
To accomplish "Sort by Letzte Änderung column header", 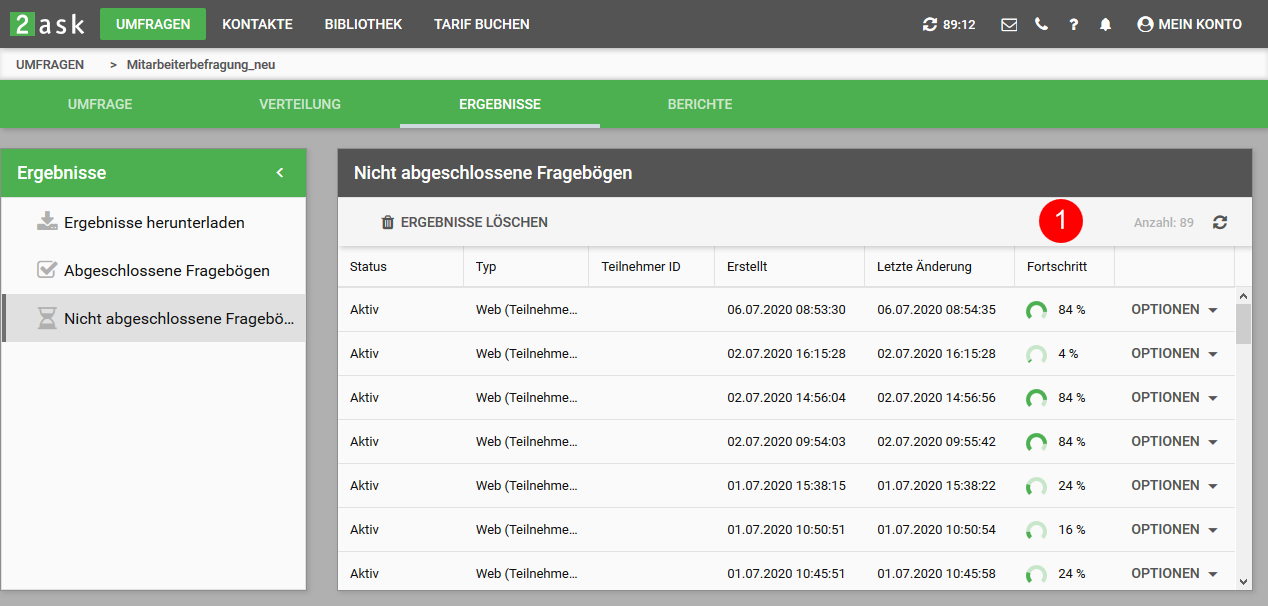I will click(x=940, y=267).
